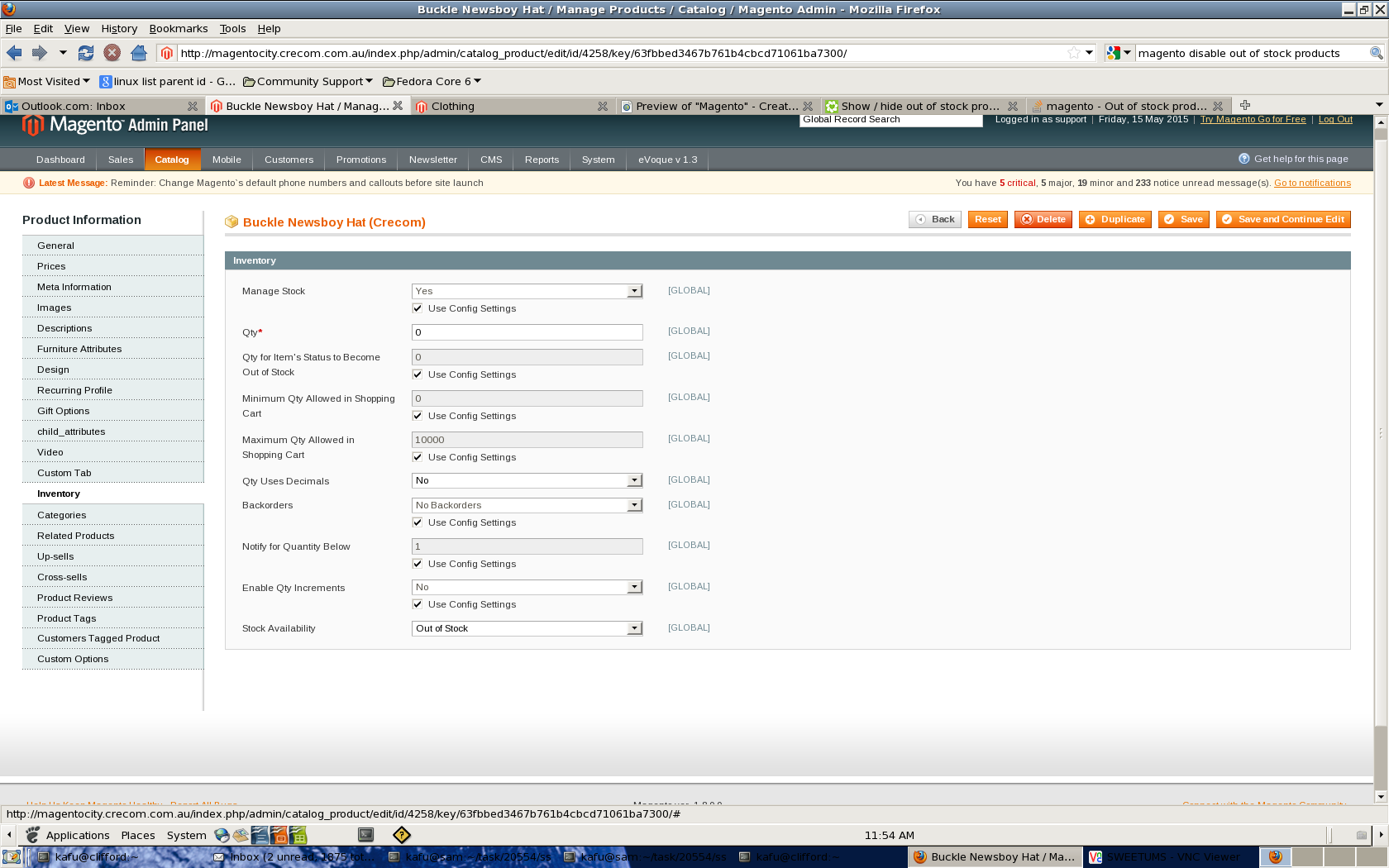Open a new browser tab

pyautogui.click(x=1245, y=105)
